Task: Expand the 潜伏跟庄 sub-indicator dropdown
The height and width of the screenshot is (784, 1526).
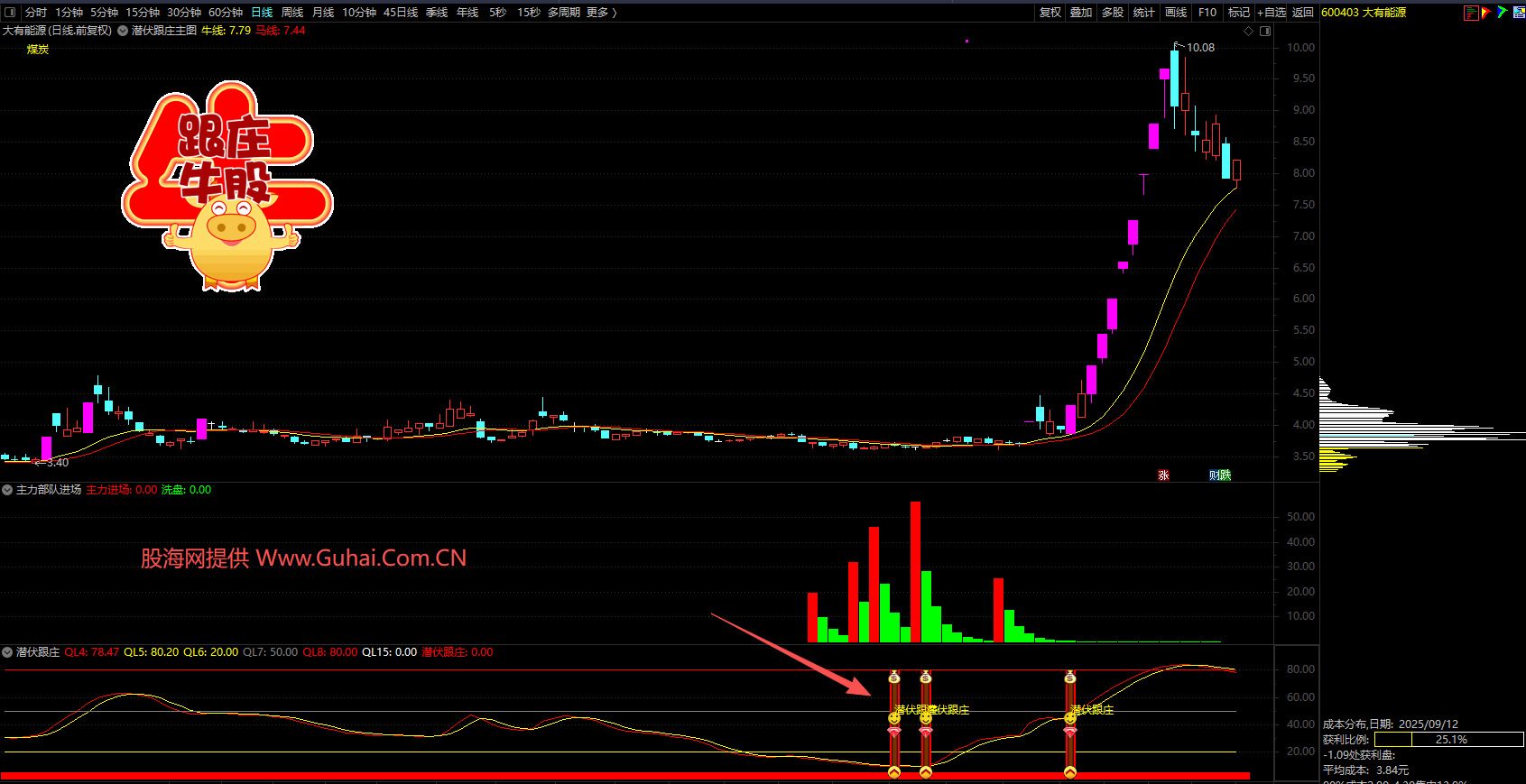Action: (x=7, y=652)
